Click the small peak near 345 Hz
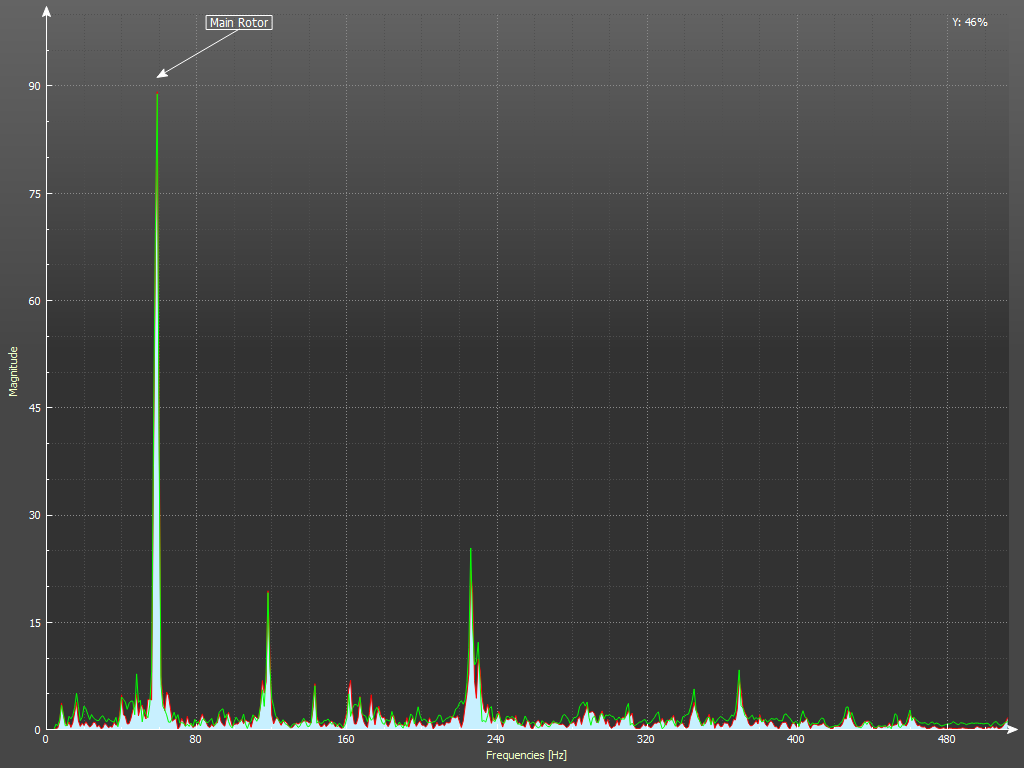1024x768 pixels. pyautogui.click(x=694, y=690)
